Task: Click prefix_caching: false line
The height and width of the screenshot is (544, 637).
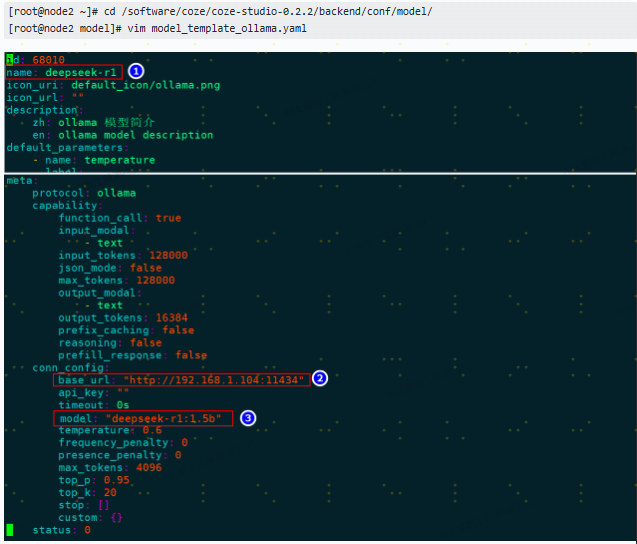Action: [x=126, y=330]
